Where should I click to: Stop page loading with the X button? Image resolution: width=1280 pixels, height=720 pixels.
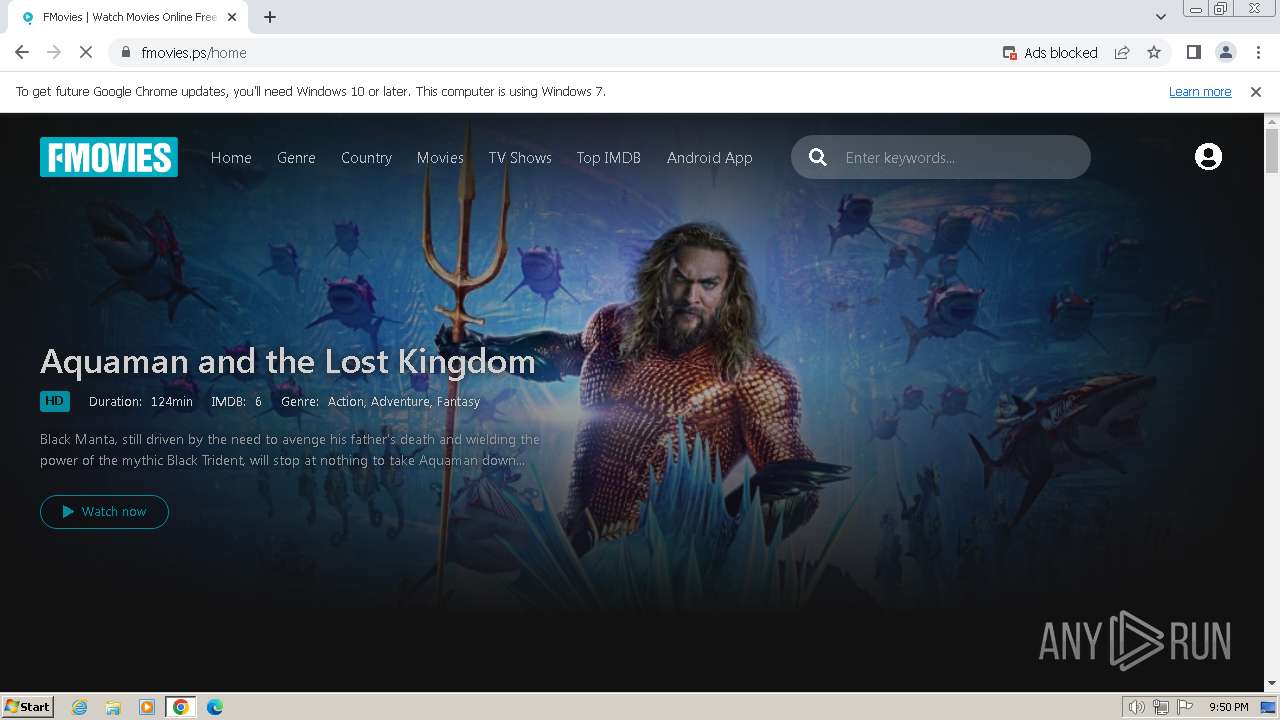pos(86,52)
